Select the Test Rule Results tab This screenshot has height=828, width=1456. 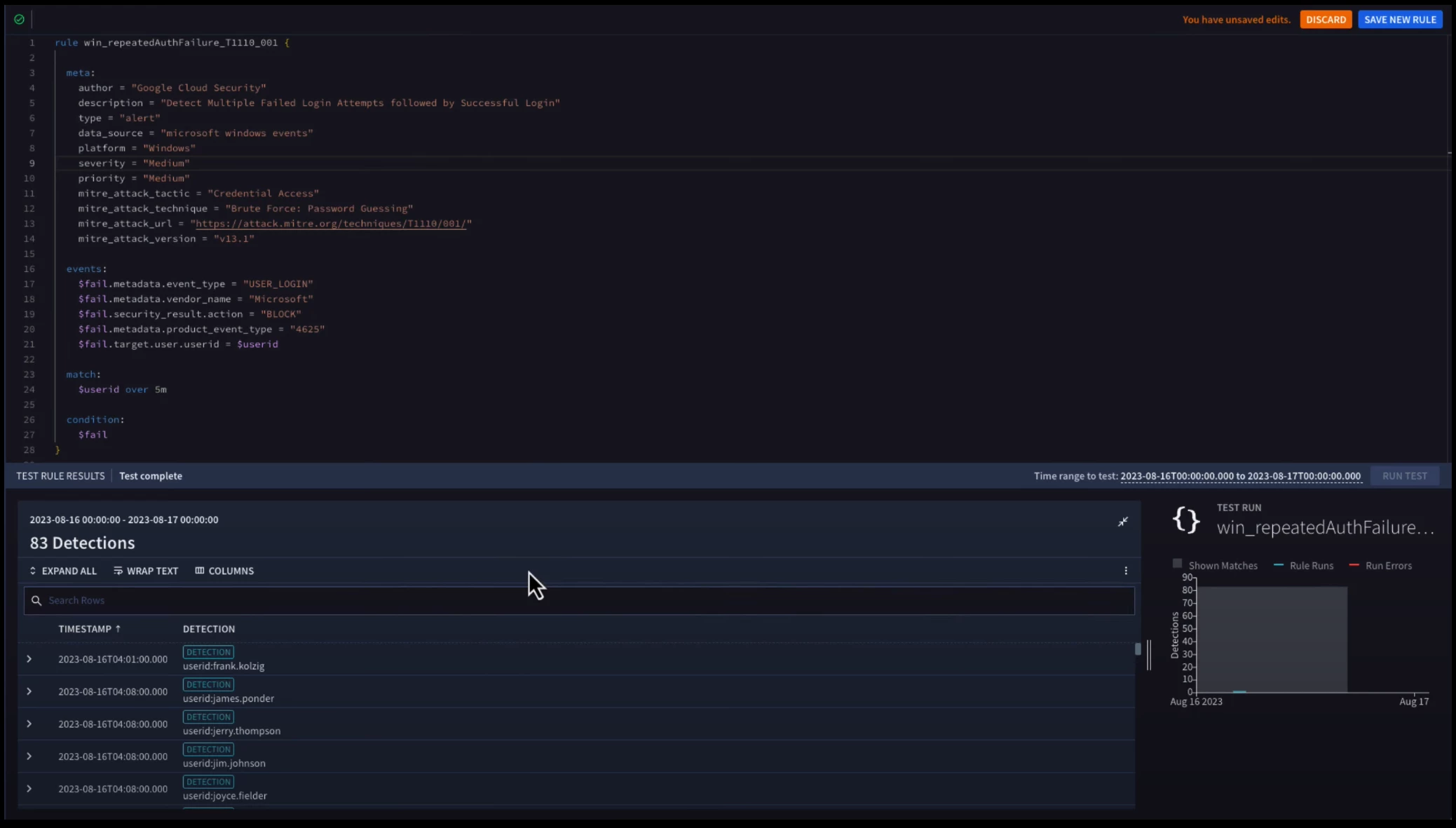(60, 476)
